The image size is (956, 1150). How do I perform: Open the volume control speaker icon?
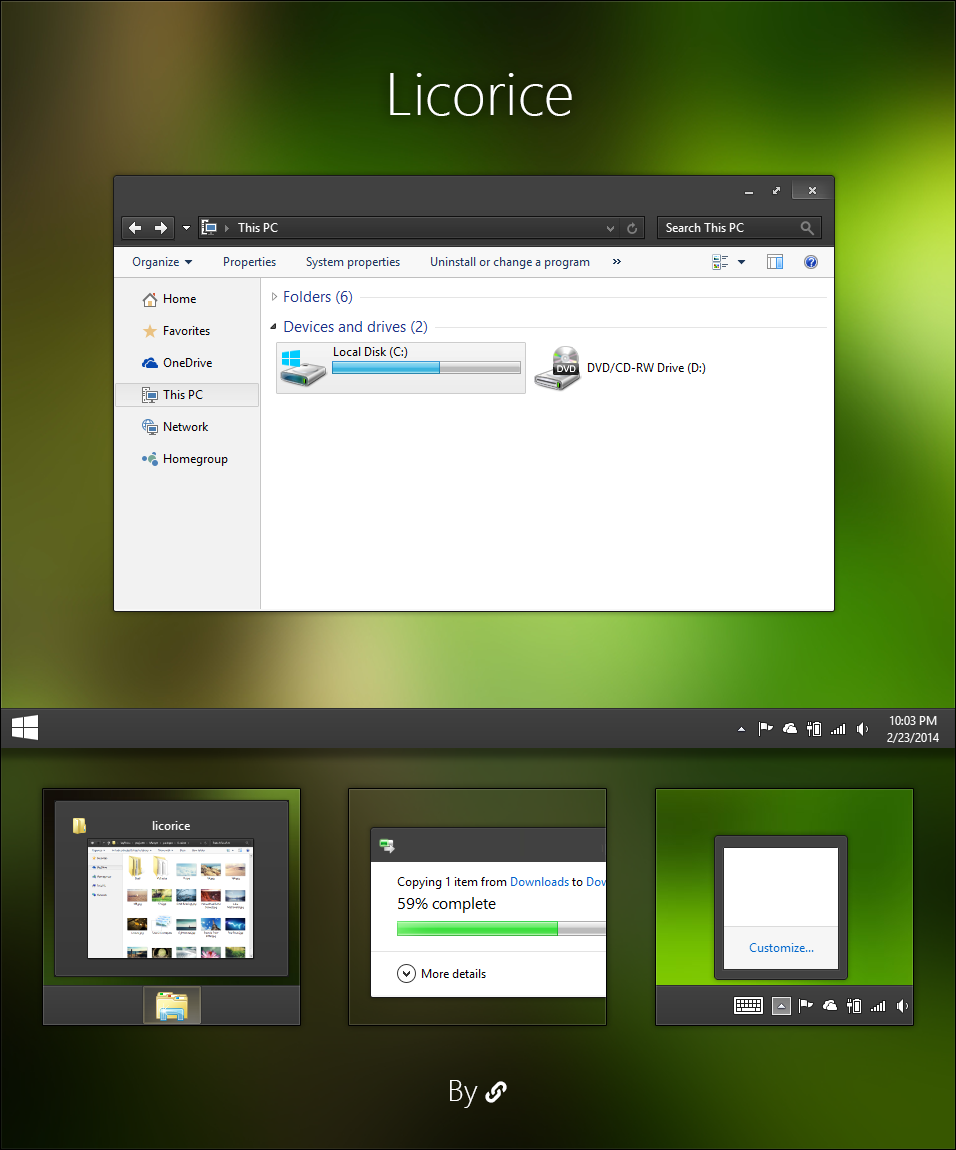pyautogui.click(x=862, y=729)
